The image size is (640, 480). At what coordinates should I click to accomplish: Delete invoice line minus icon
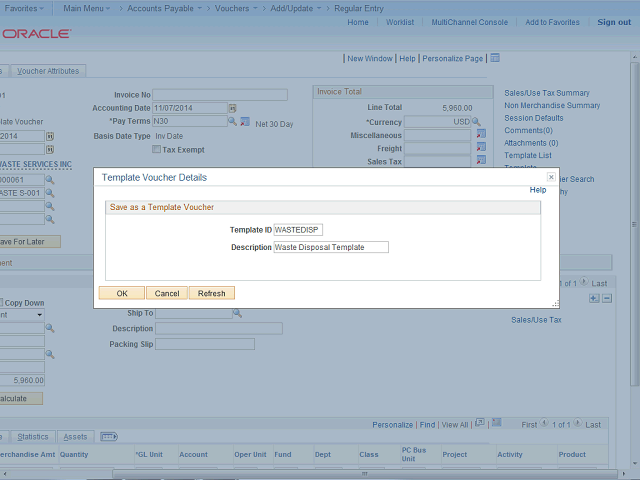pyautogui.click(x=607, y=298)
